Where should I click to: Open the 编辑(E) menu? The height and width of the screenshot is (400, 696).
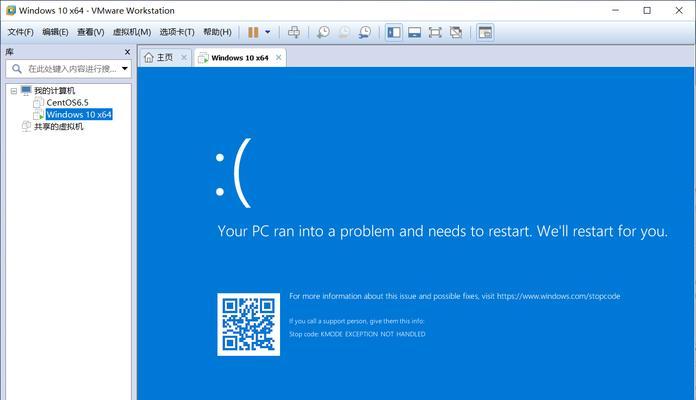[55, 32]
